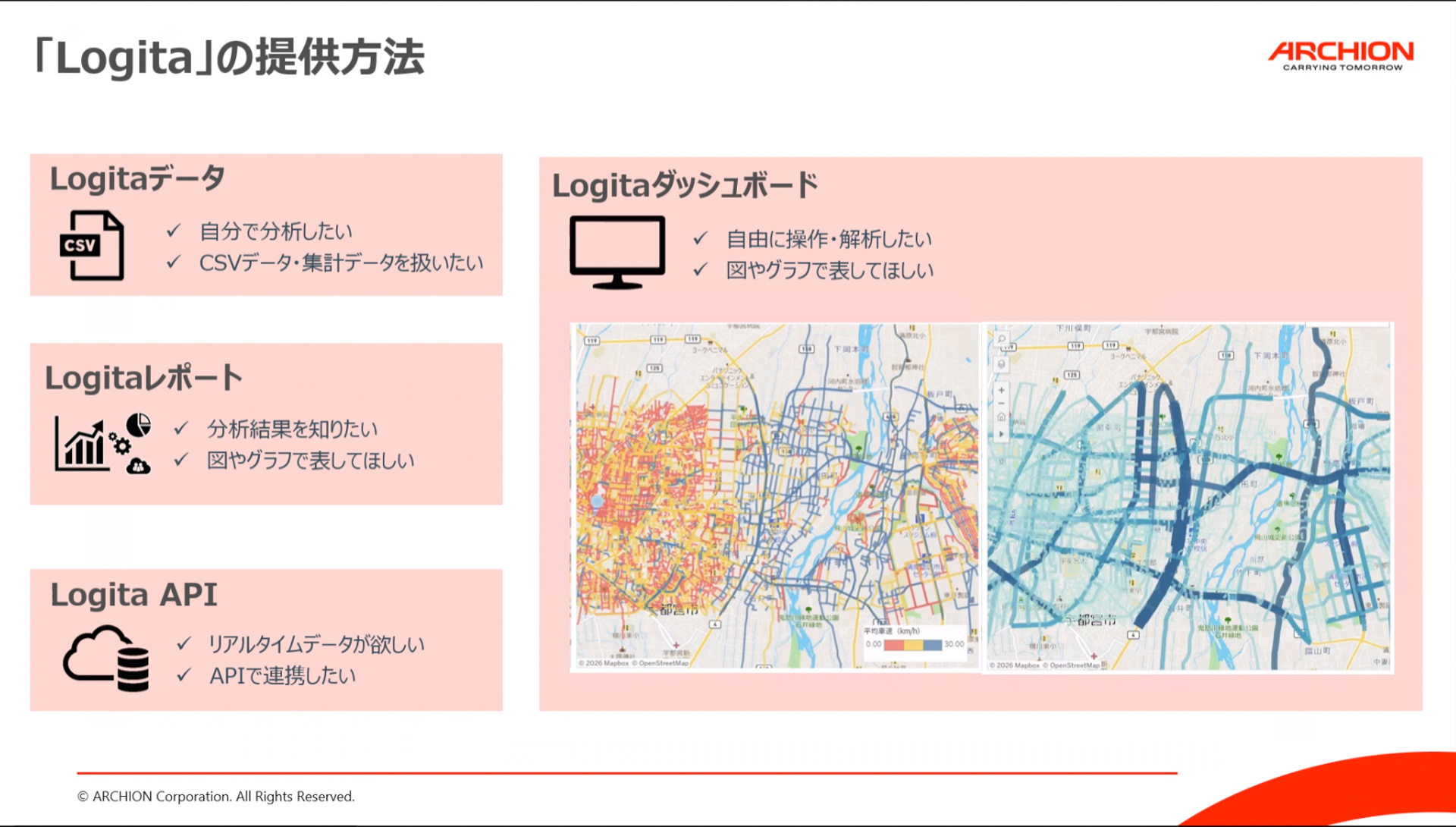Zoom out with the map minus button
Screen dimensions: 1456x827
[1001, 403]
